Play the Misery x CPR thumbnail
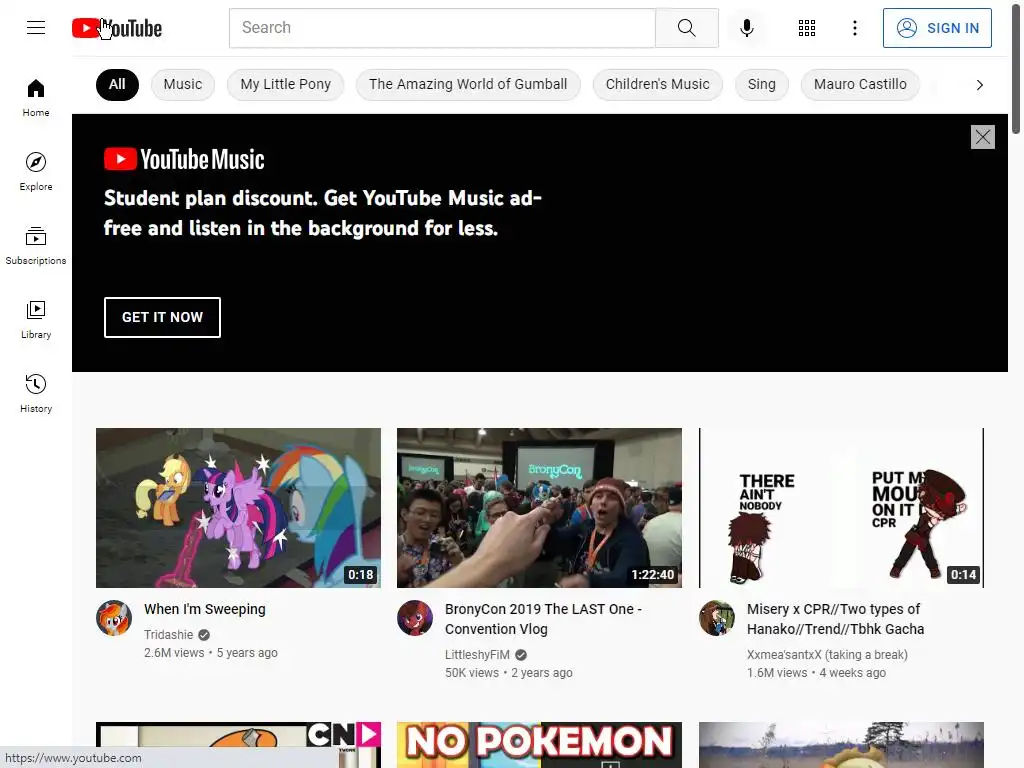 pyautogui.click(x=841, y=508)
